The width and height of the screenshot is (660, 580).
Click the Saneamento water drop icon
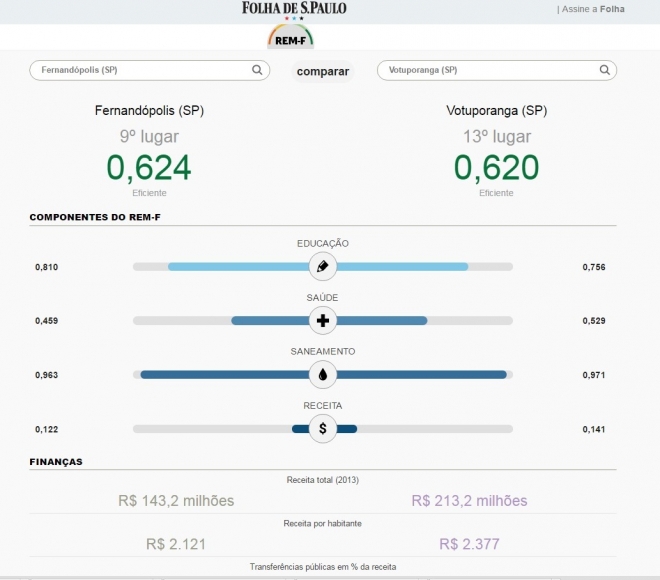click(322, 375)
